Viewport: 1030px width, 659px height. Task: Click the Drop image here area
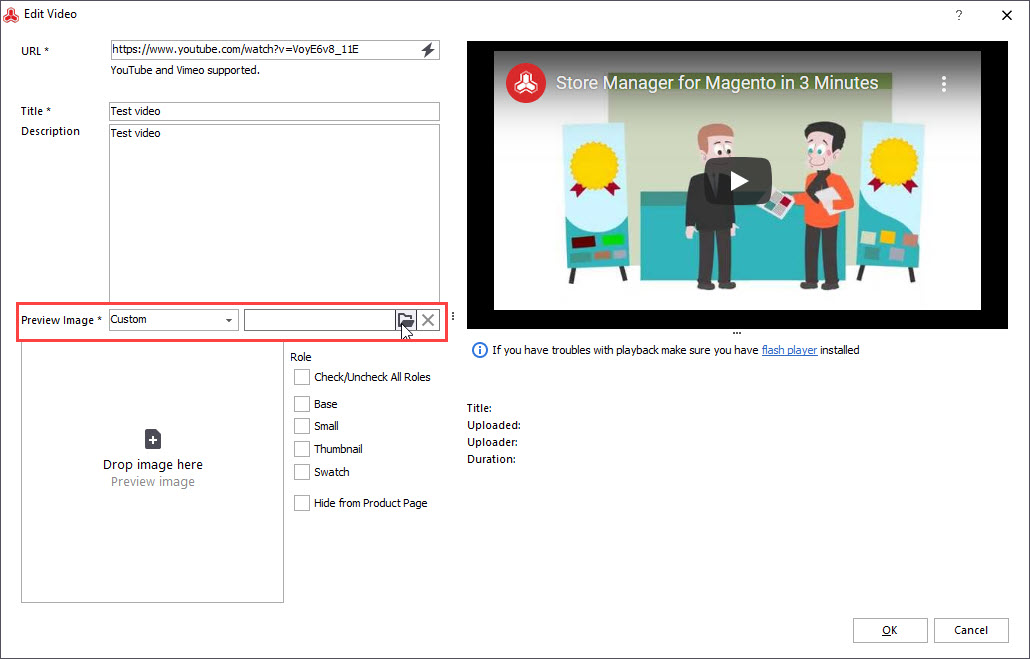tap(152, 472)
